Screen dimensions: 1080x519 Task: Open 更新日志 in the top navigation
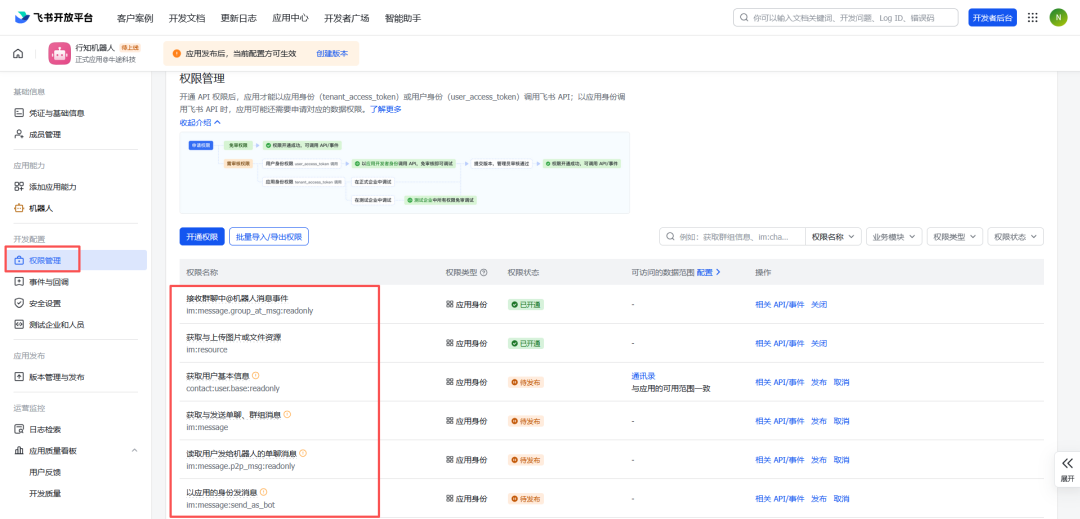239,18
